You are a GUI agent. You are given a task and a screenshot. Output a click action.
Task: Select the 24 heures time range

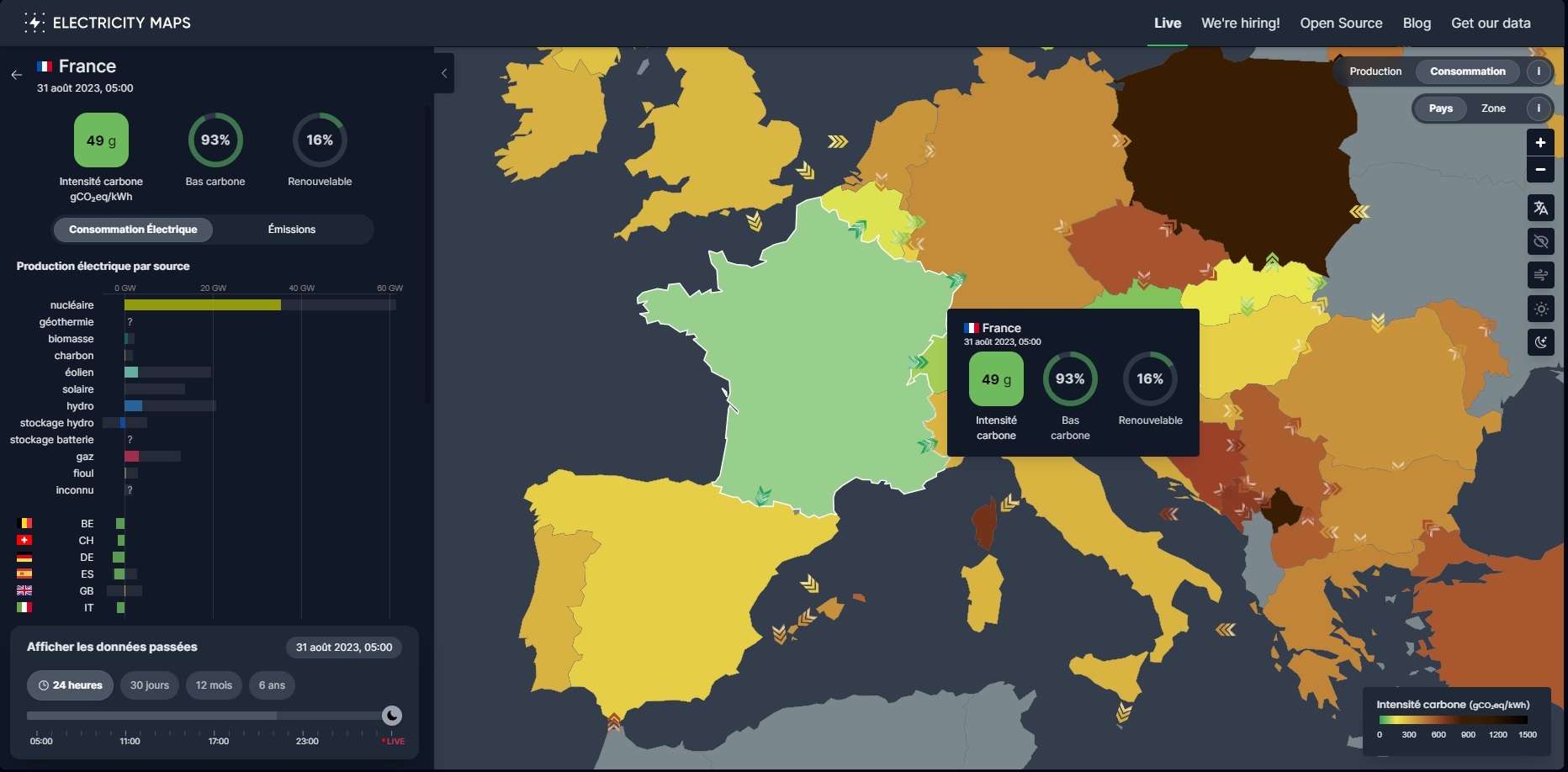pyautogui.click(x=70, y=685)
